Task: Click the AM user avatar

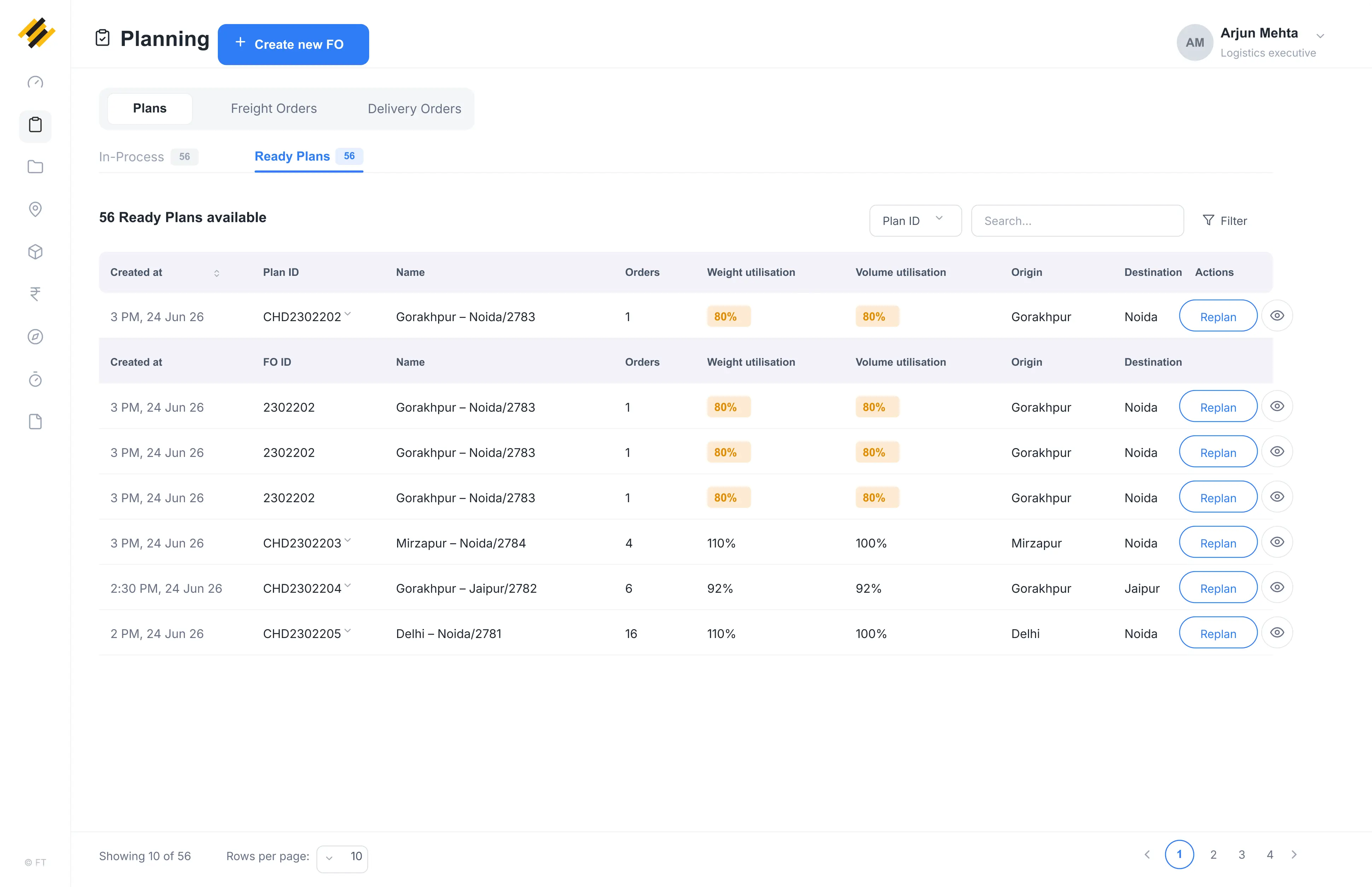Action: click(1194, 43)
